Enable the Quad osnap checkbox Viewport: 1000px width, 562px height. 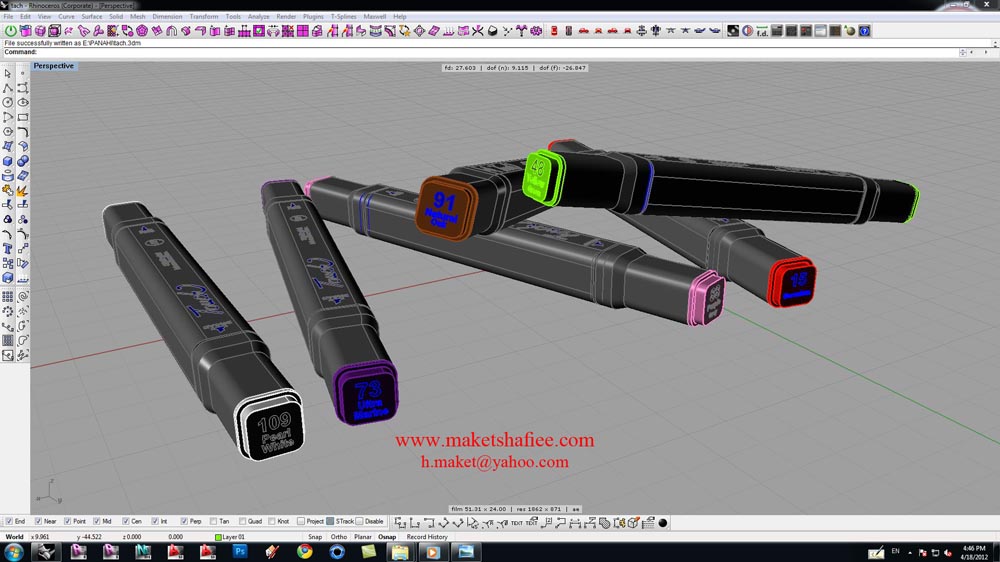click(242, 521)
